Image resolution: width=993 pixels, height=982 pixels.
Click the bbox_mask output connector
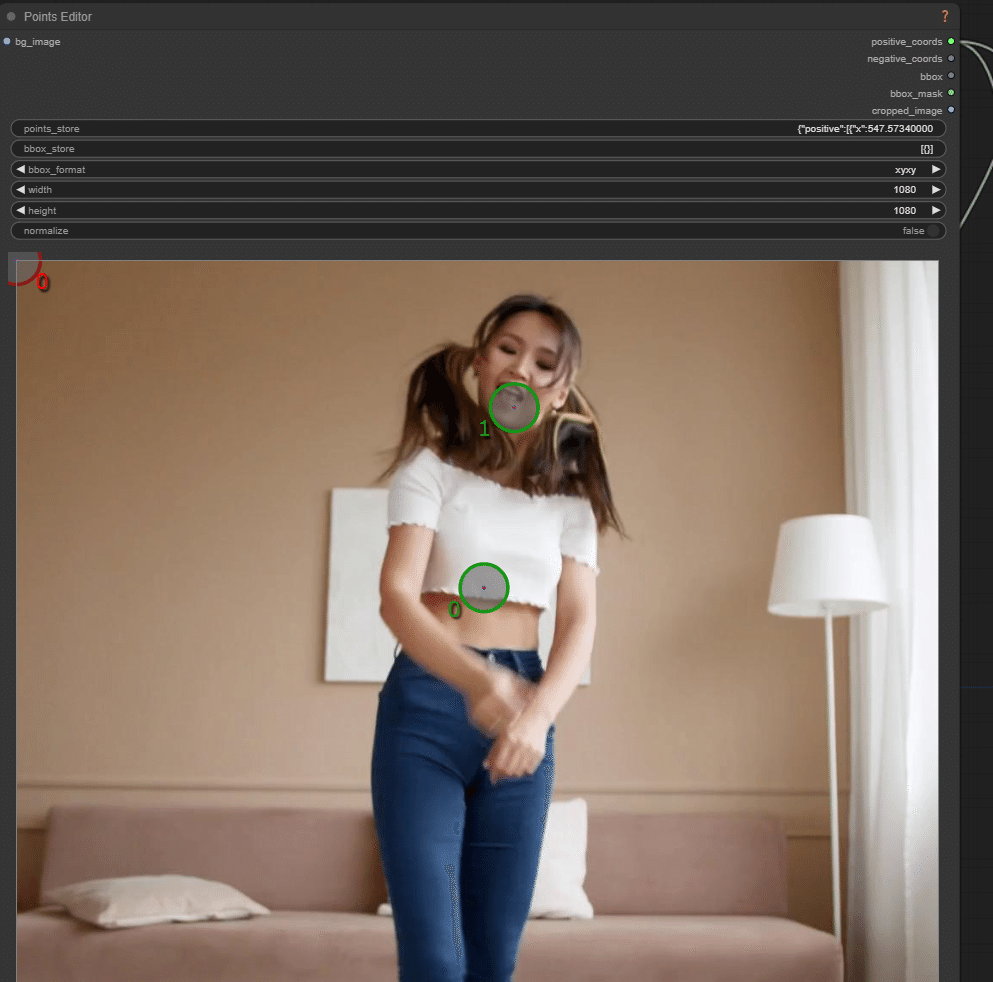[951, 93]
